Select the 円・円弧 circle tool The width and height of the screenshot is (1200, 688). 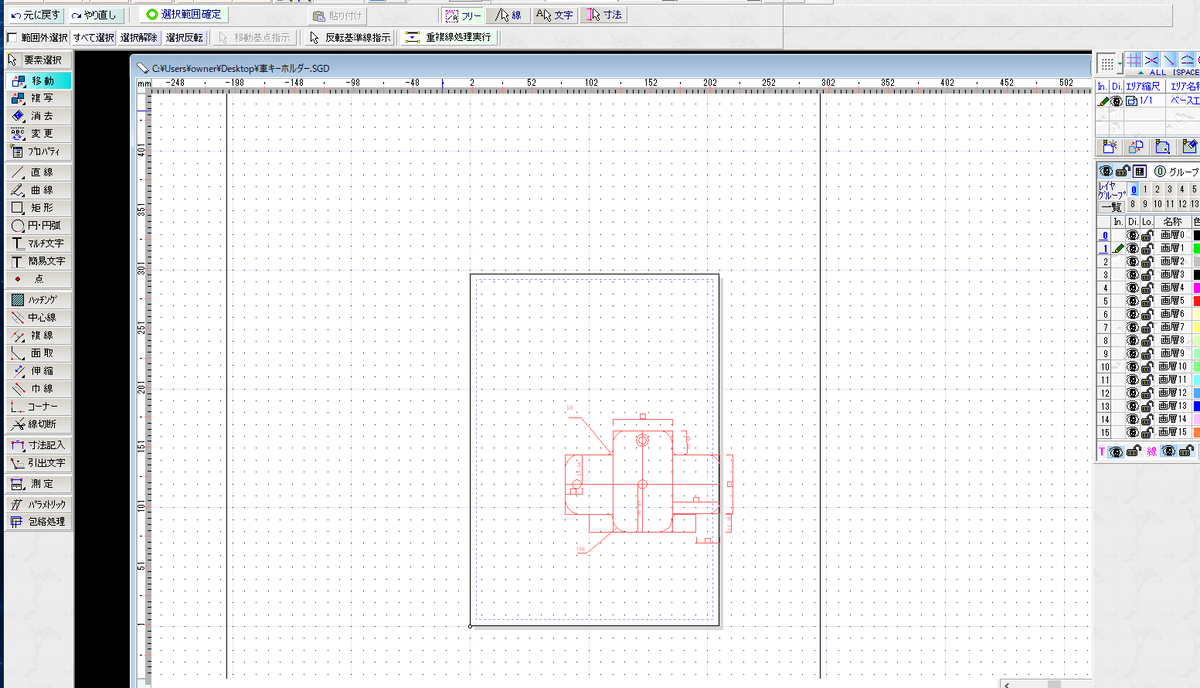(x=38, y=225)
